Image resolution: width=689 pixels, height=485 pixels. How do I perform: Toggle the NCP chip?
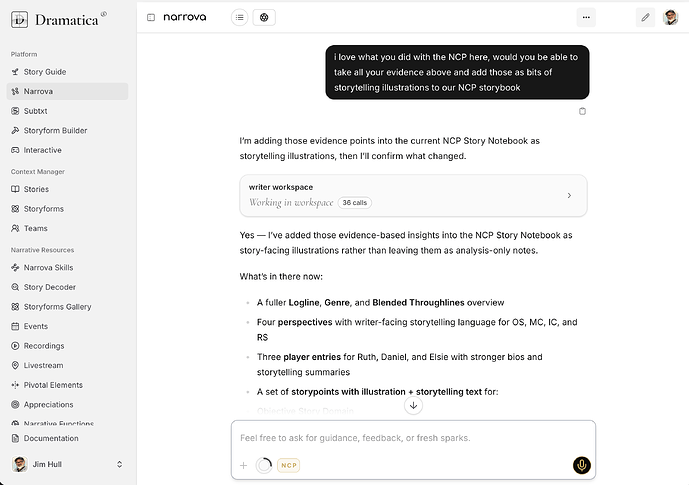[x=289, y=465]
